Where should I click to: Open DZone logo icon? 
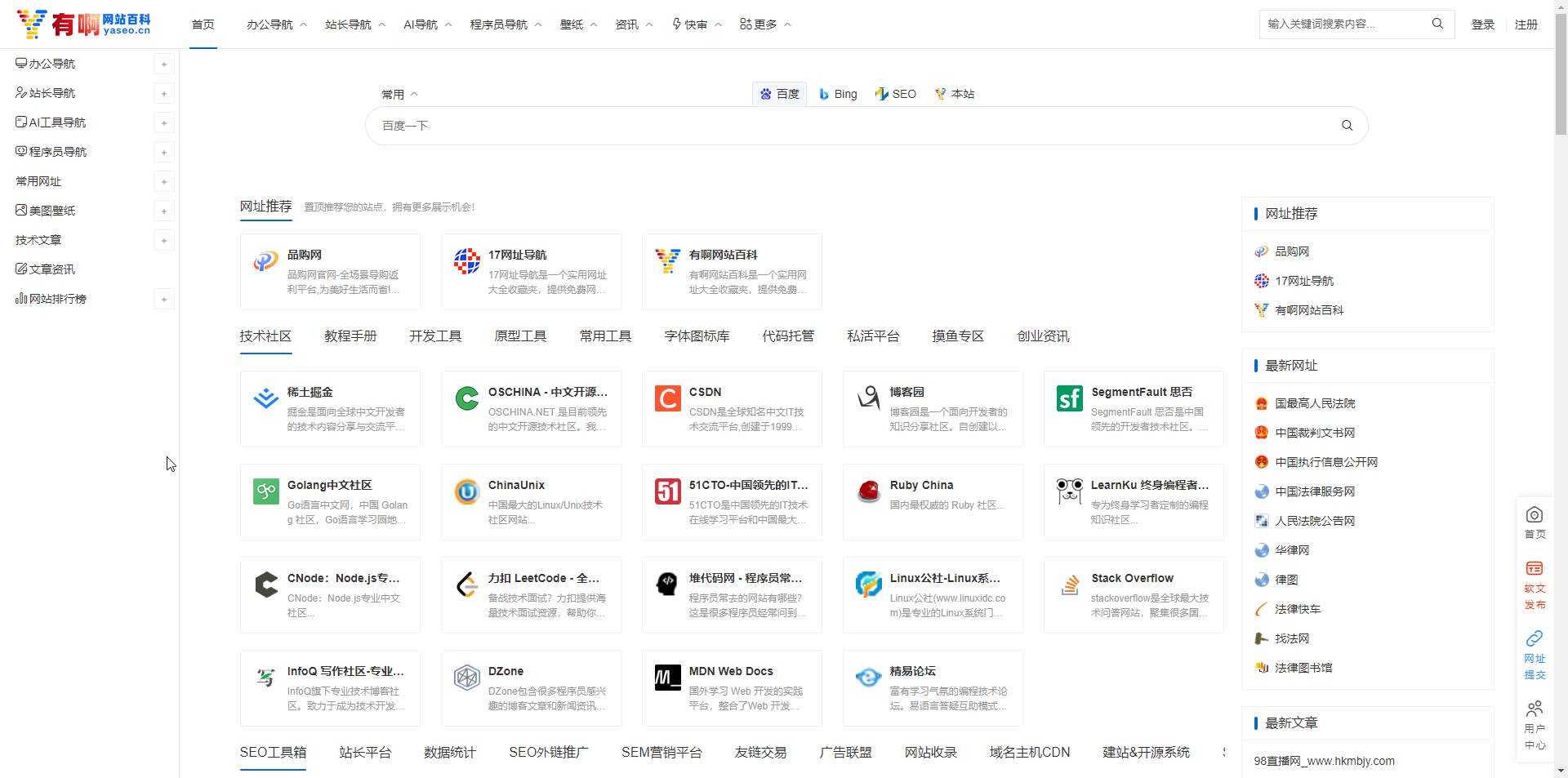click(467, 678)
